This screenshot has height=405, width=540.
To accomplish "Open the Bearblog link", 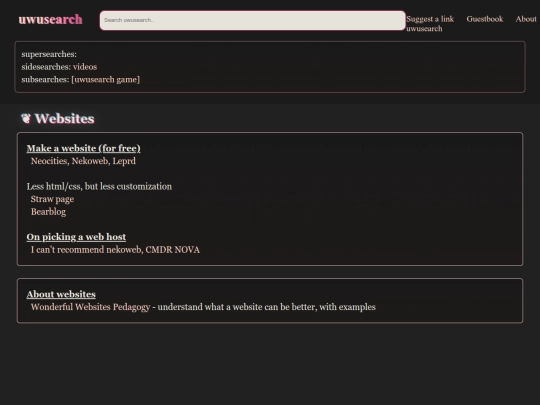I will click(x=48, y=212).
